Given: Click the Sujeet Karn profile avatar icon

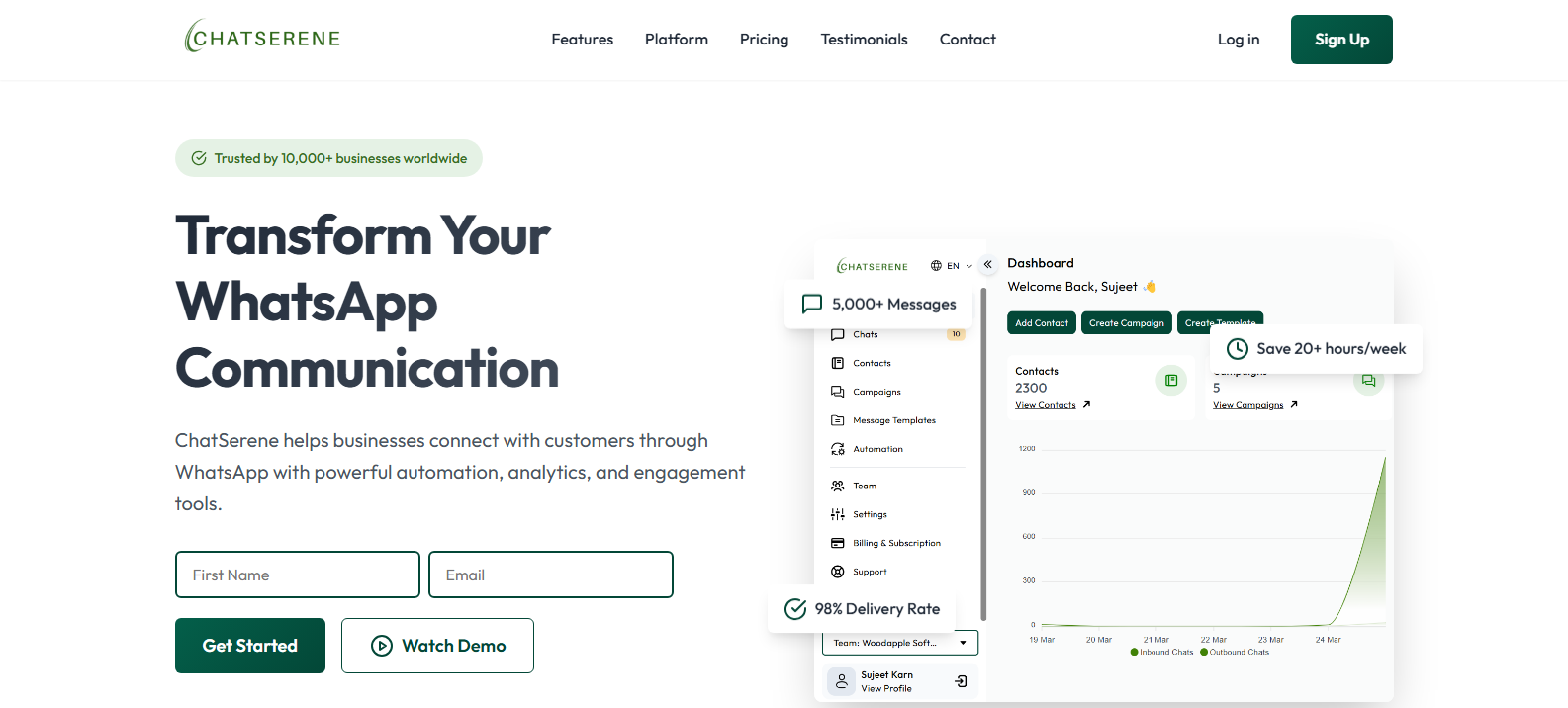Looking at the screenshot, I should 842,681.
